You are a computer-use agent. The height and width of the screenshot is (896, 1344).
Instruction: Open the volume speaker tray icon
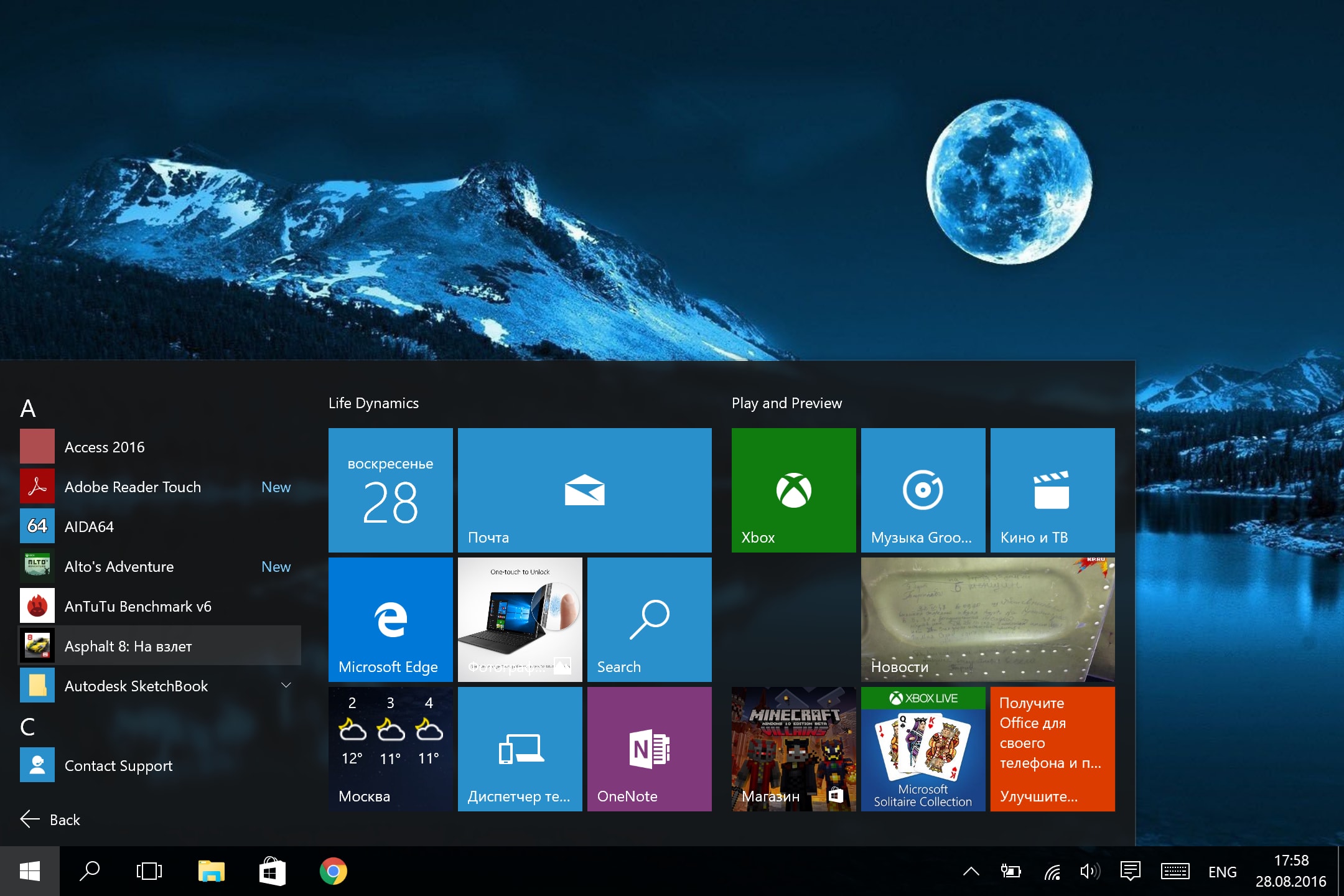tap(1090, 871)
